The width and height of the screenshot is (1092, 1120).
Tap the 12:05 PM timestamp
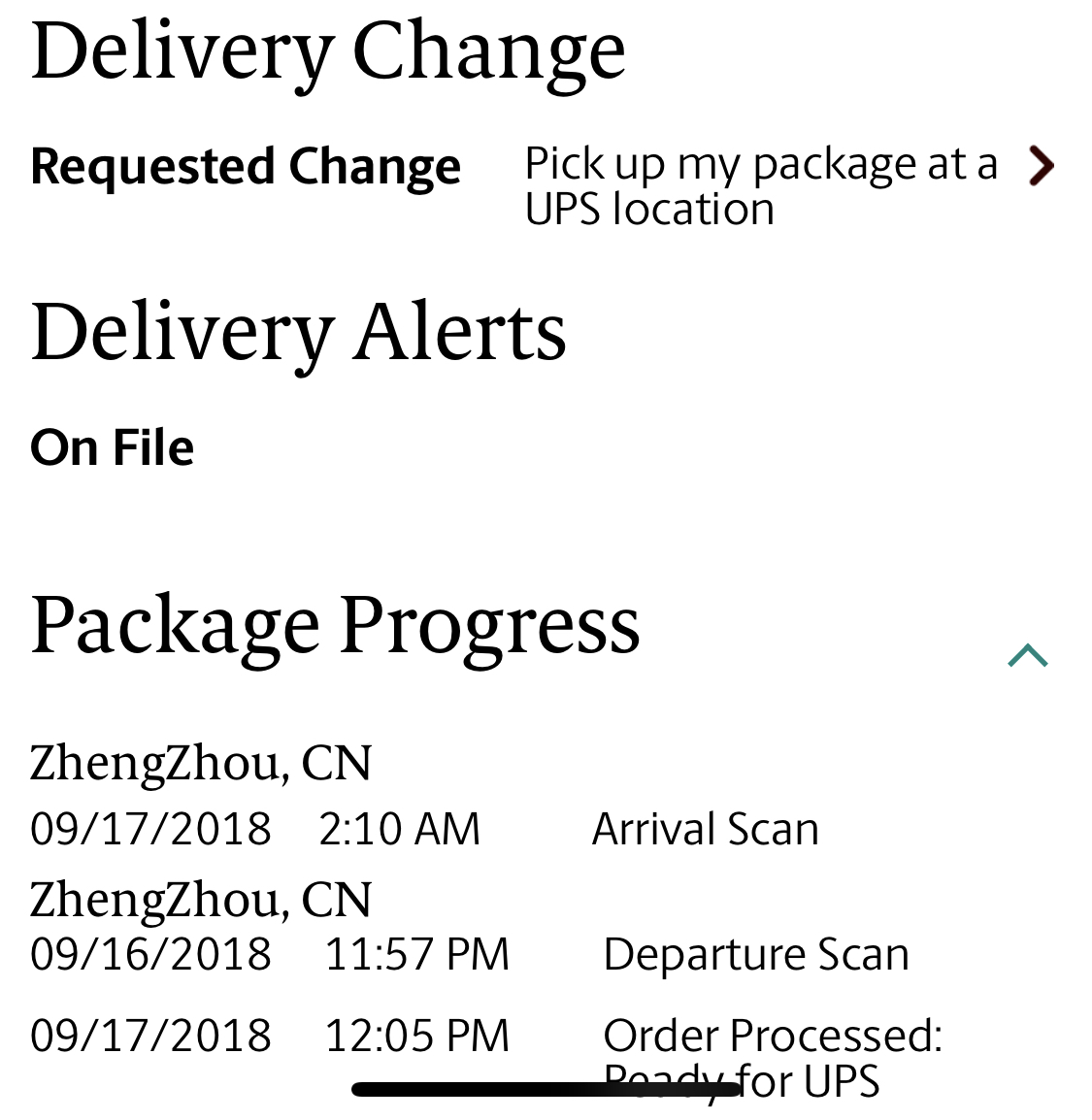416,1036
